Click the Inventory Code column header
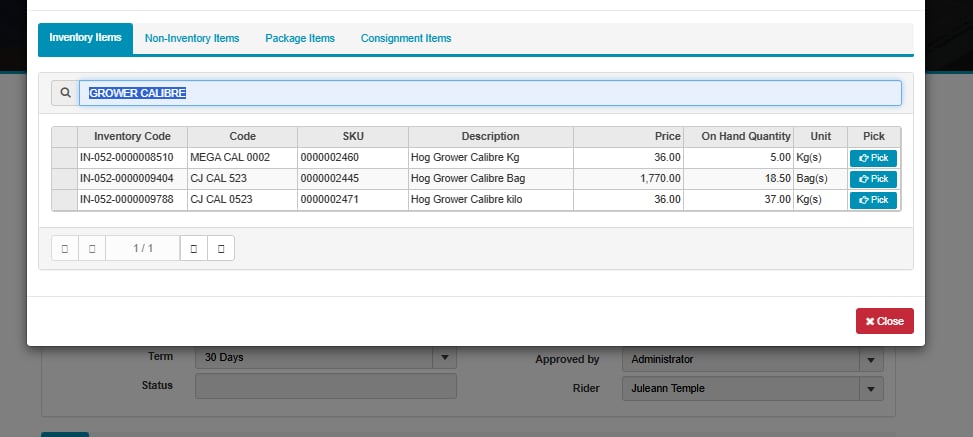973x437 pixels. pyautogui.click(x=132, y=137)
